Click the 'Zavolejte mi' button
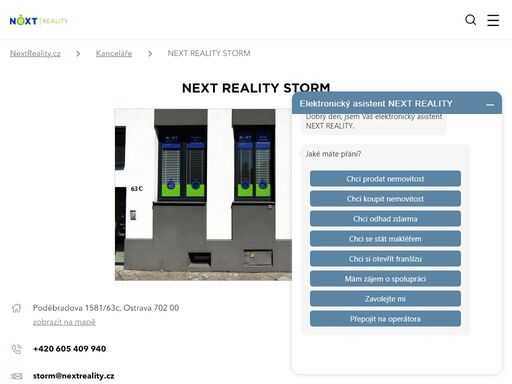512x384 pixels. (385, 299)
